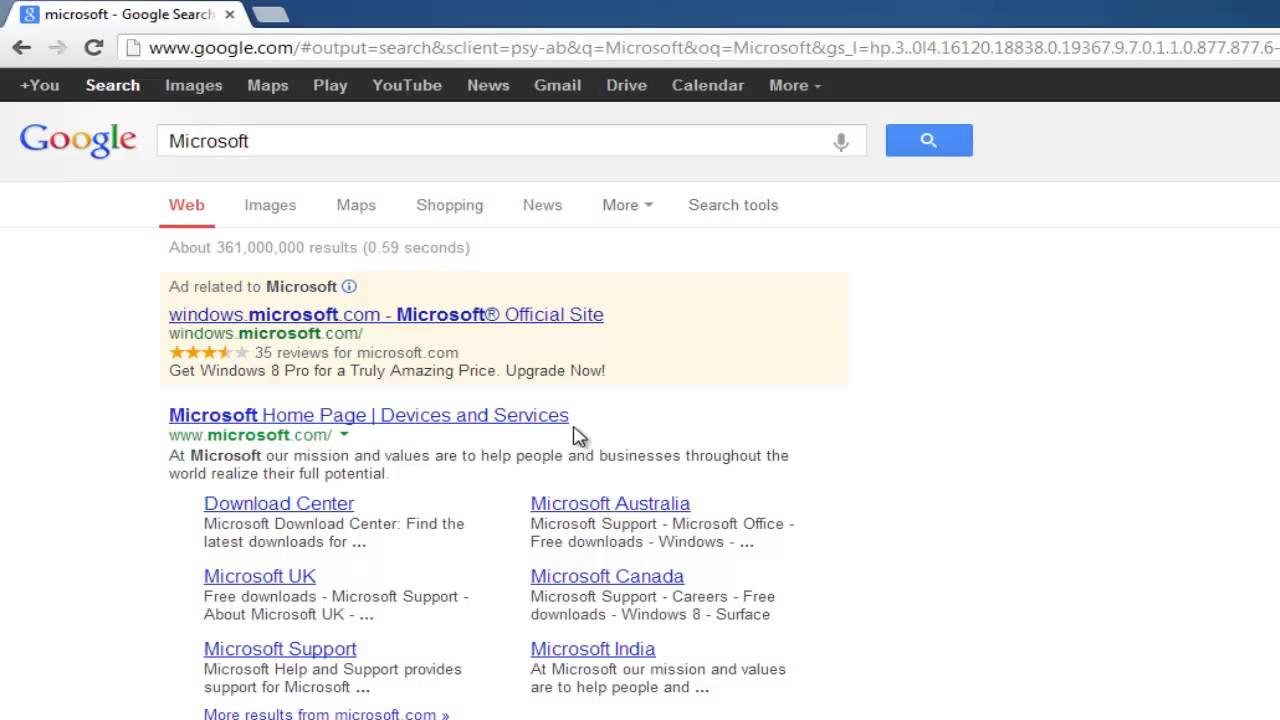Close the microsoft Google Search tab
1280x720 pixels.
[x=230, y=14]
